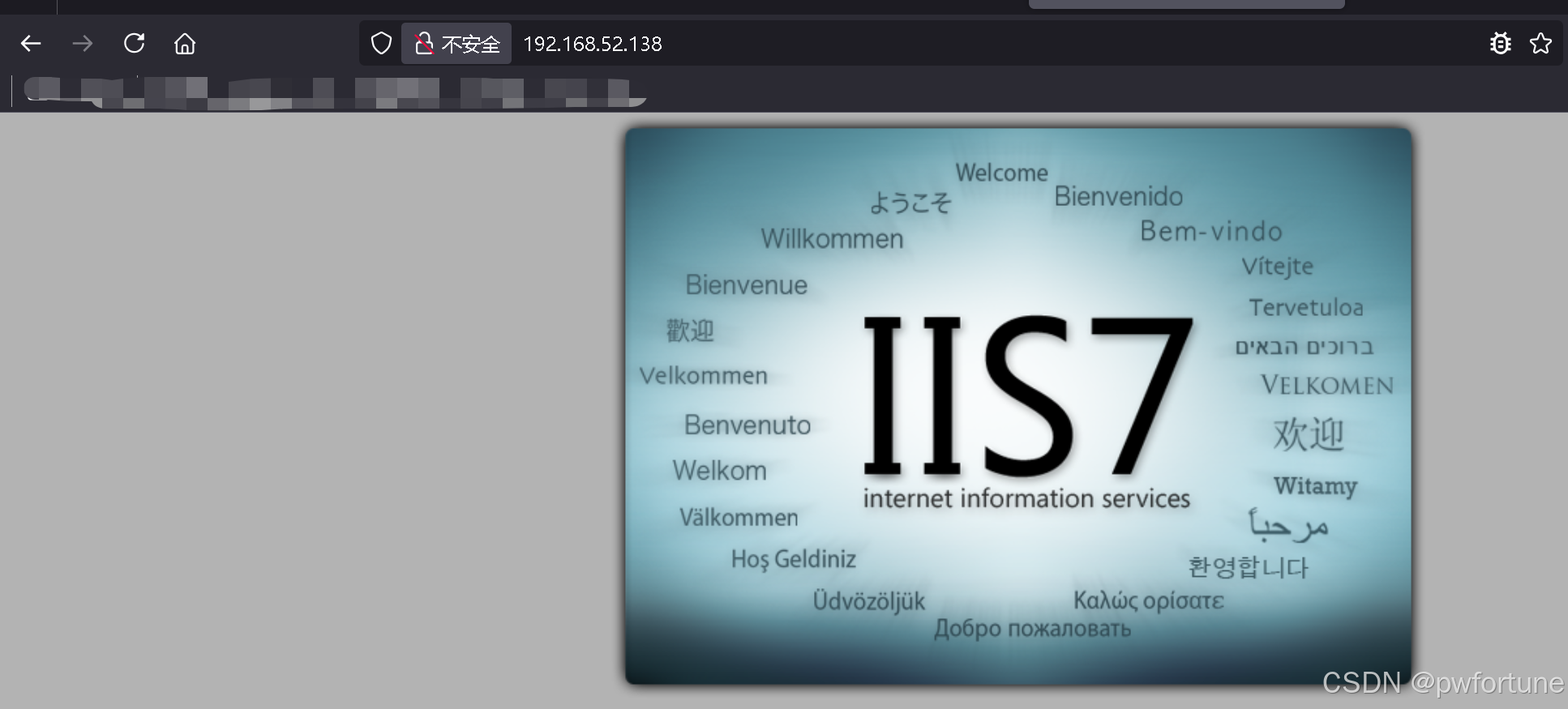Reload the current page
This screenshot has height=709, width=1568.
[135, 43]
